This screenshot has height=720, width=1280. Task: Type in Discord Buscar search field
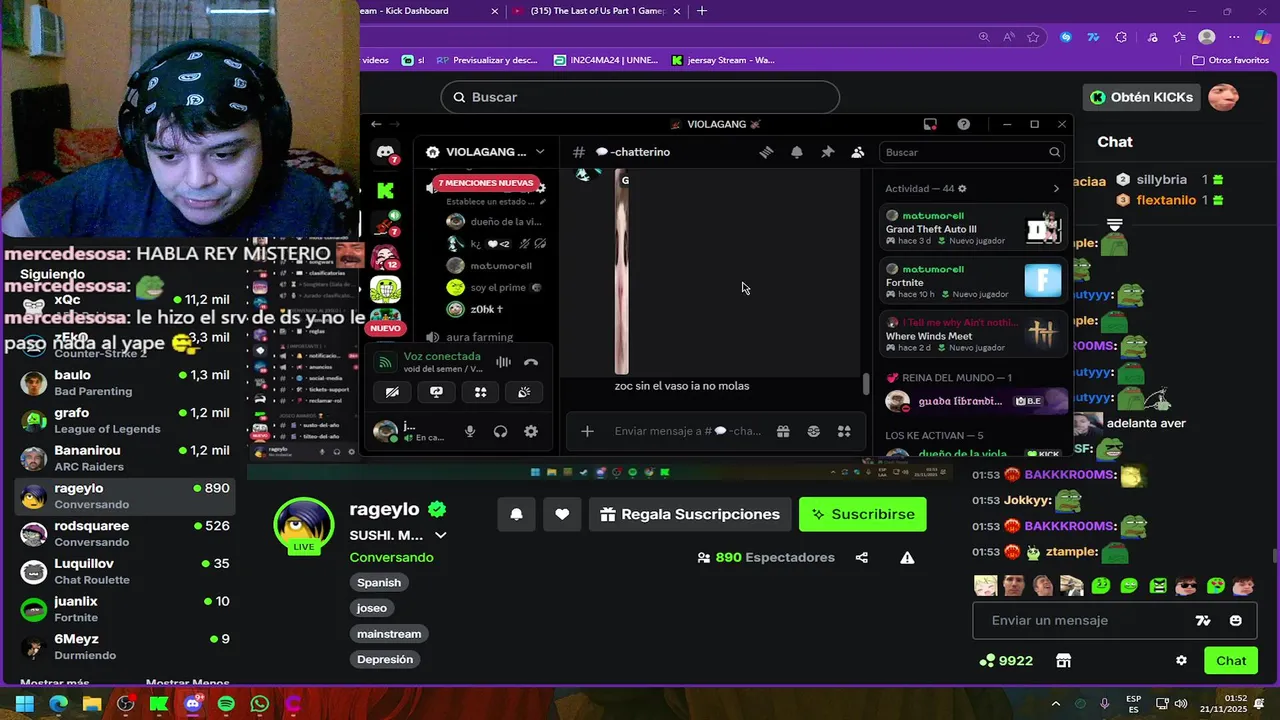click(x=972, y=152)
